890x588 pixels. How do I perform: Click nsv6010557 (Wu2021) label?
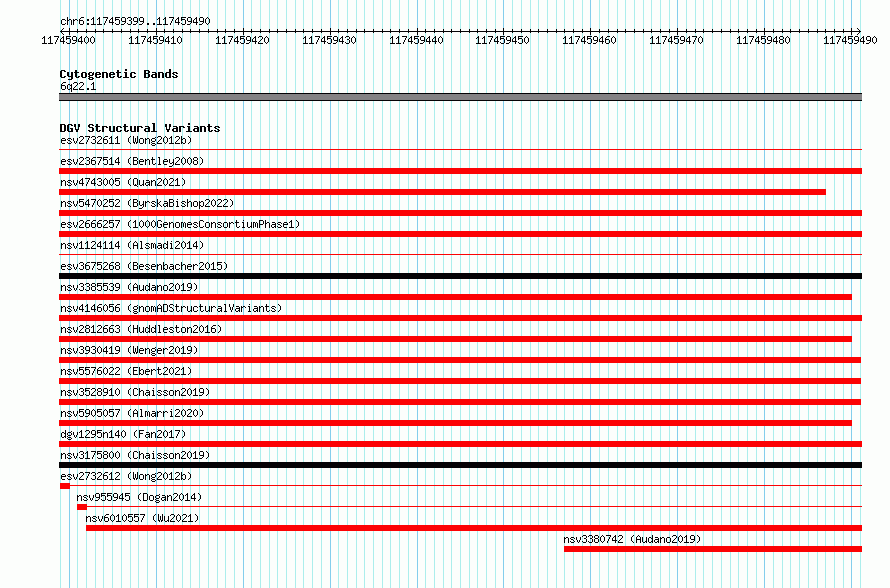click(142, 518)
